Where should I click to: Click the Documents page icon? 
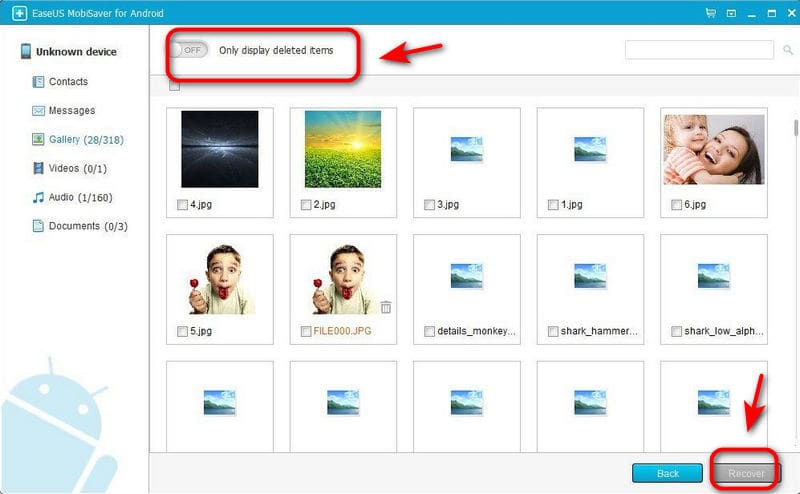tap(38, 226)
